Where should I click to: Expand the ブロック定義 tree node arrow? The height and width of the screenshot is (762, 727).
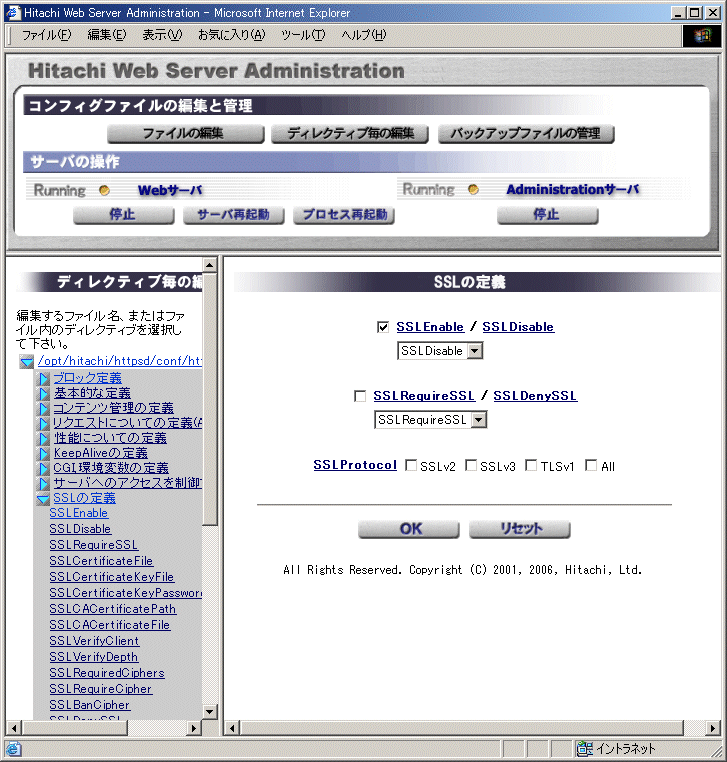[44, 379]
